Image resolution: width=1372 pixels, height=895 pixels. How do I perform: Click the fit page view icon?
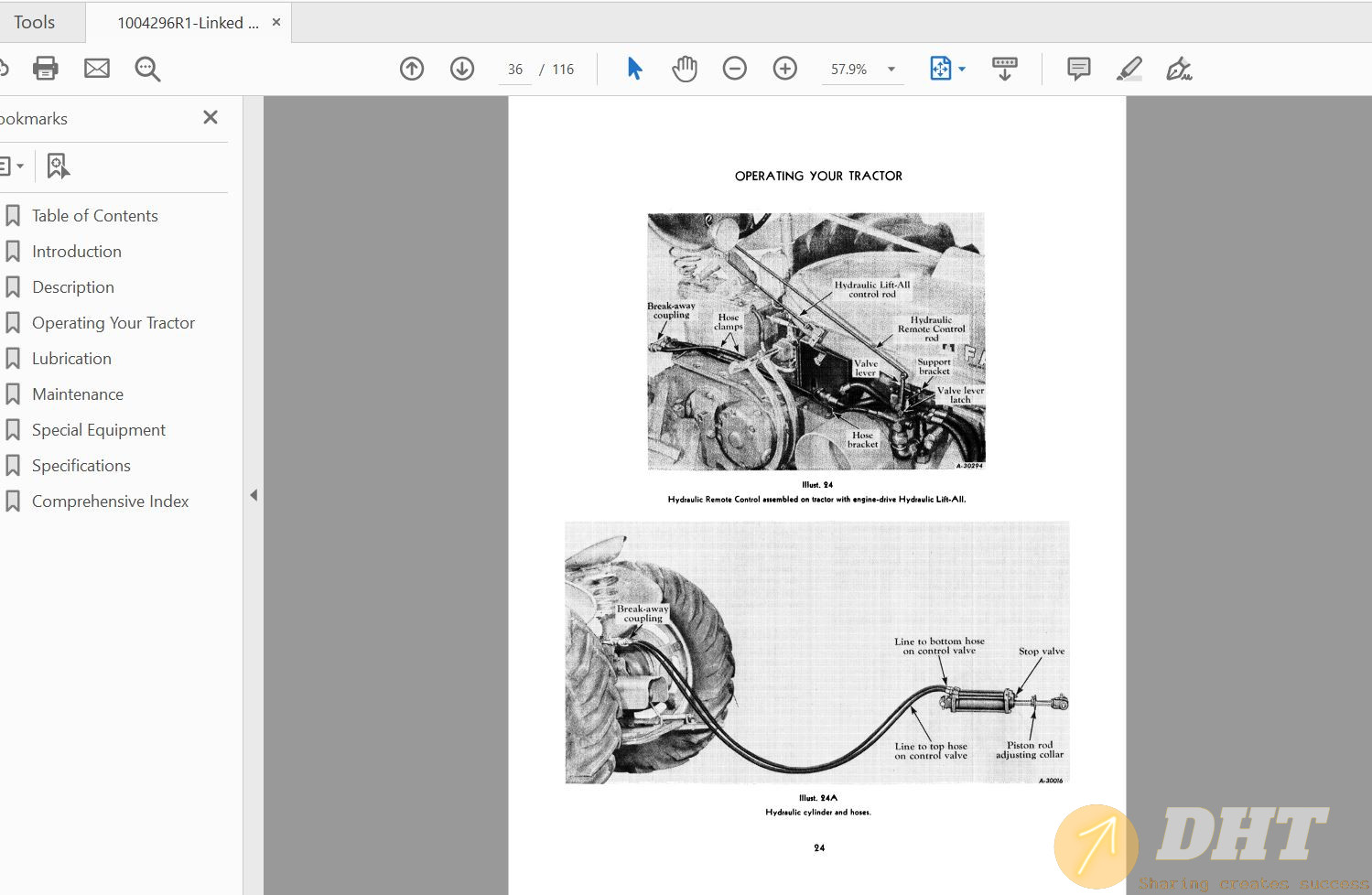click(941, 69)
